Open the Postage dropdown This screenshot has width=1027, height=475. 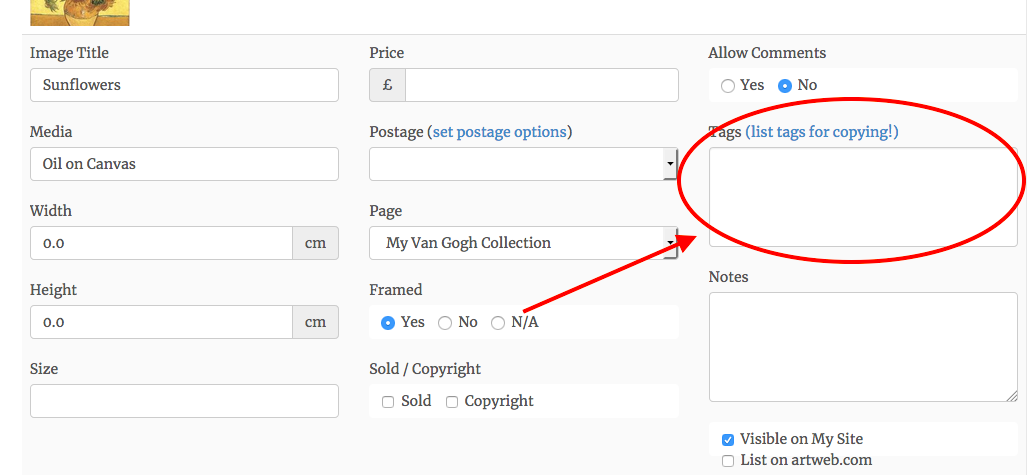click(x=523, y=164)
